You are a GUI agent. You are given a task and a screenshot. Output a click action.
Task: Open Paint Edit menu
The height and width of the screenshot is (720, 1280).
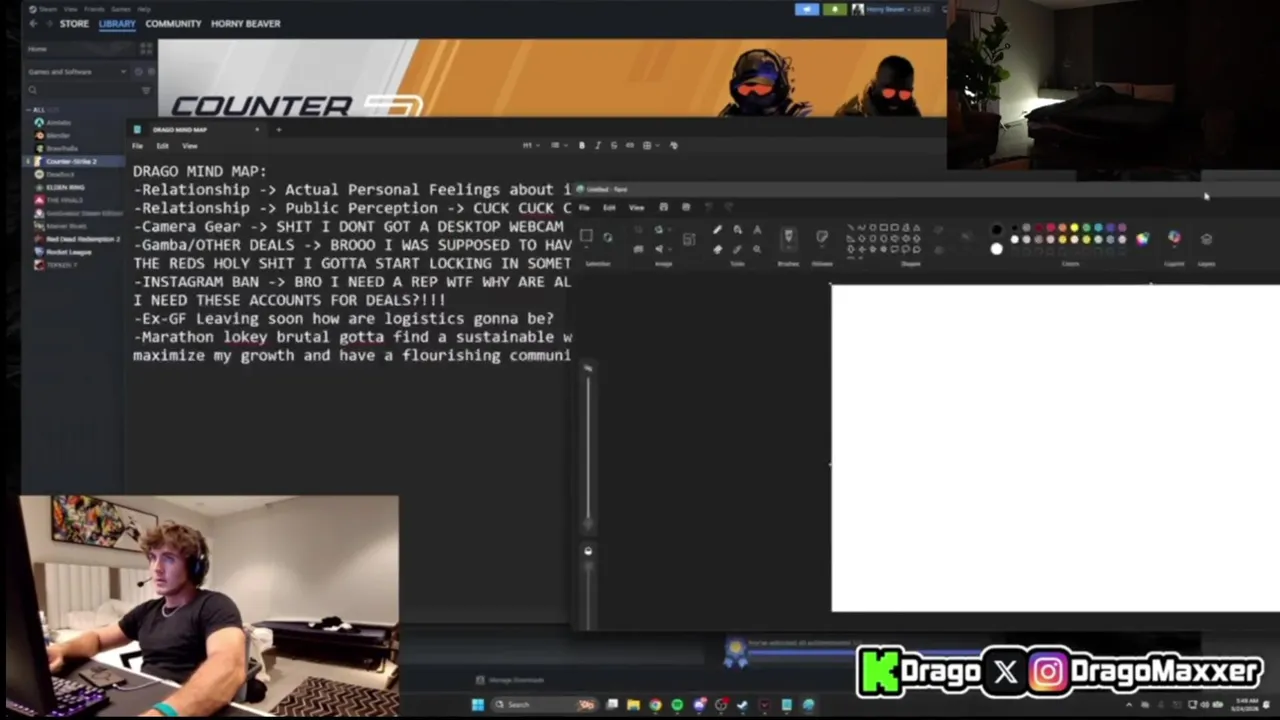point(609,207)
